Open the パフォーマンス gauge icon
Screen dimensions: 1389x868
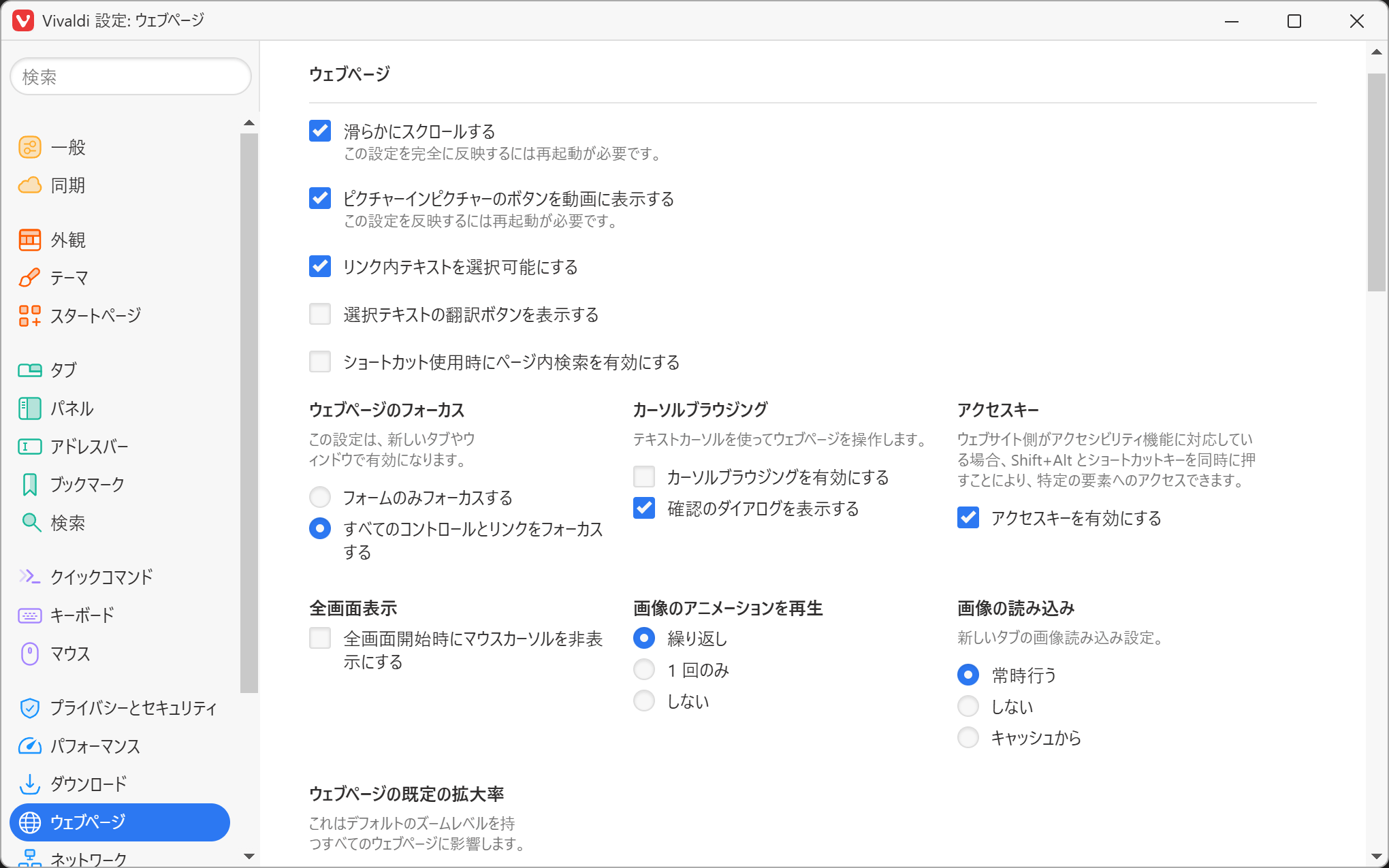point(29,746)
